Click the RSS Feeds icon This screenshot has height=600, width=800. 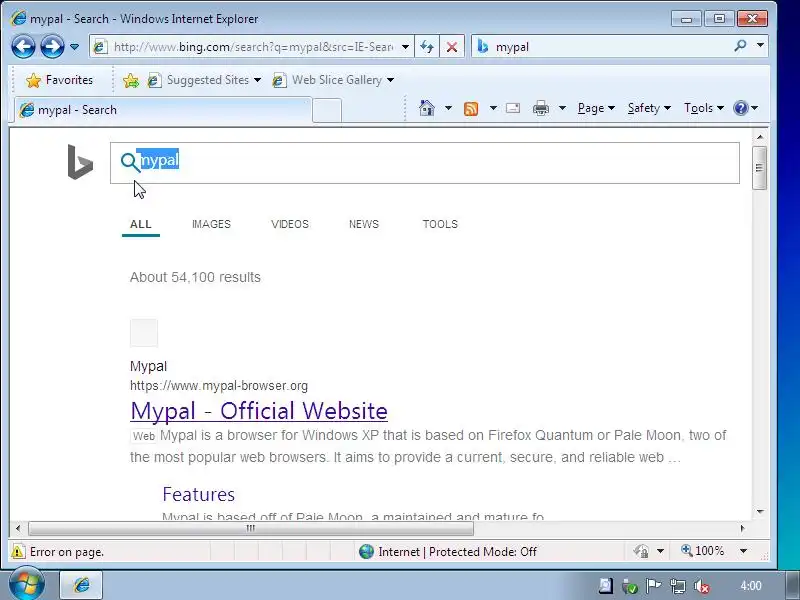point(471,109)
